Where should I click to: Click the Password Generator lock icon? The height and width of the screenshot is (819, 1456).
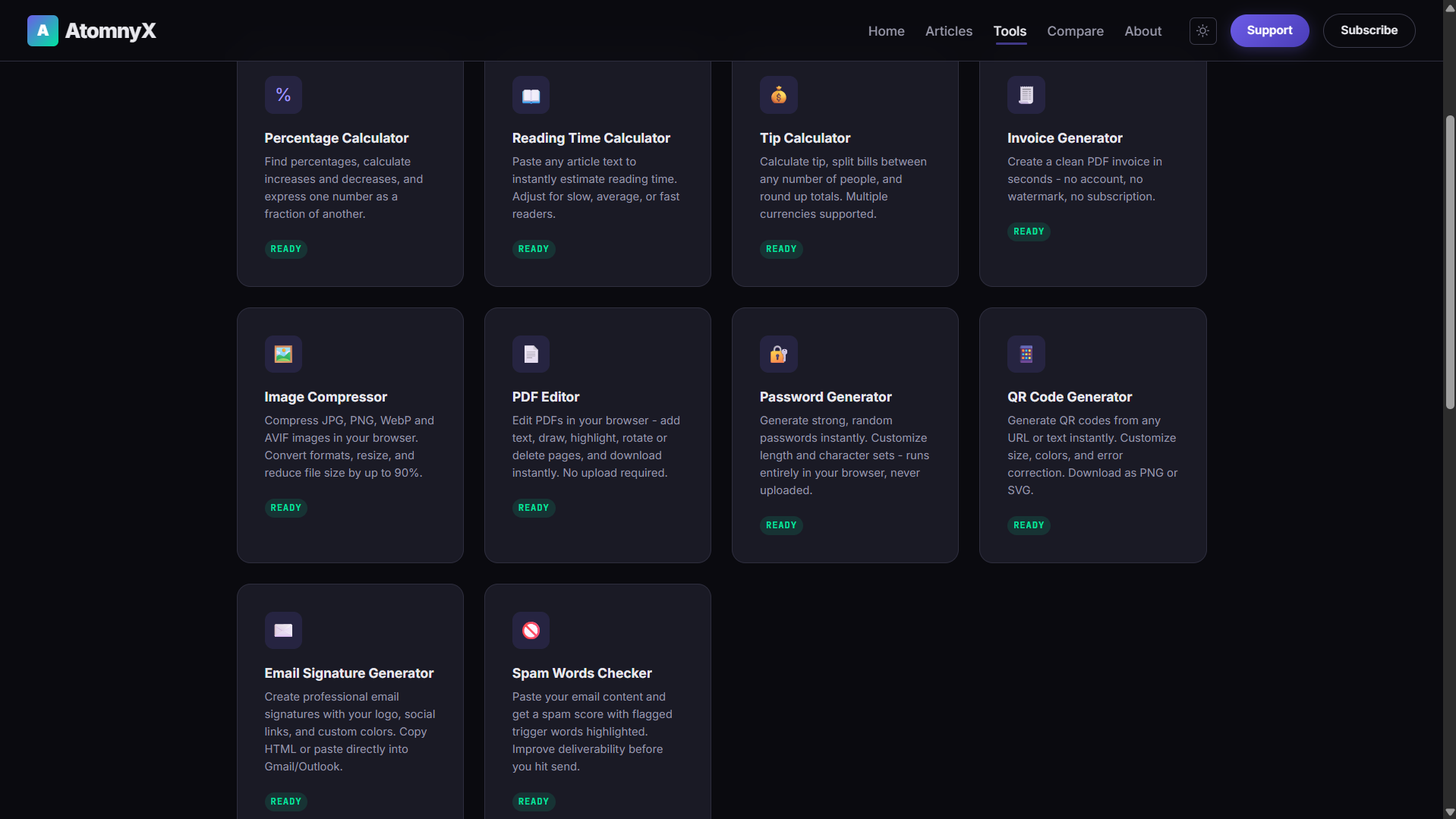click(x=778, y=354)
